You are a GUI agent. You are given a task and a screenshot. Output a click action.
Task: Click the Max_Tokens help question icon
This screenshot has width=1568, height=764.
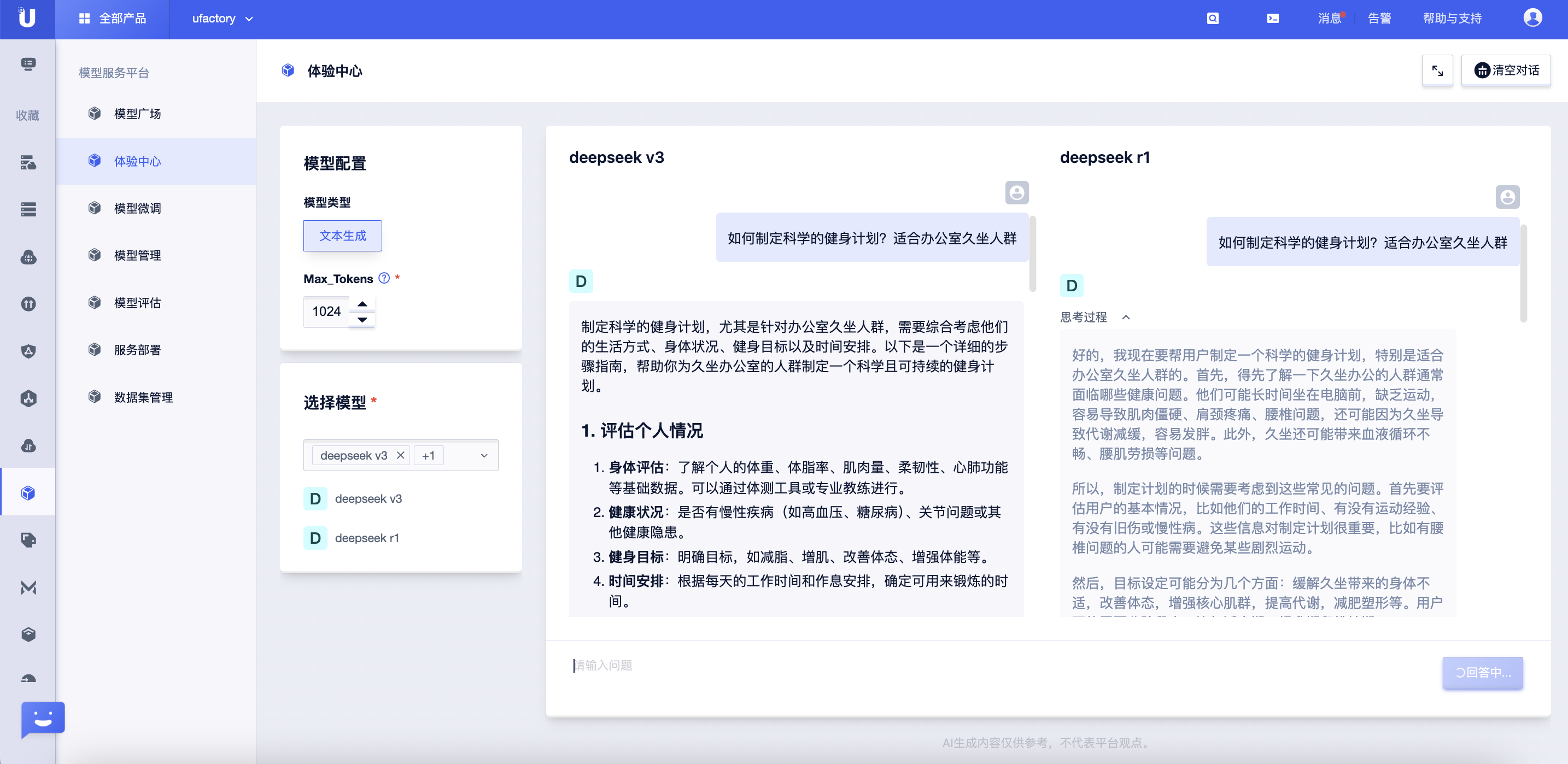pos(384,278)
